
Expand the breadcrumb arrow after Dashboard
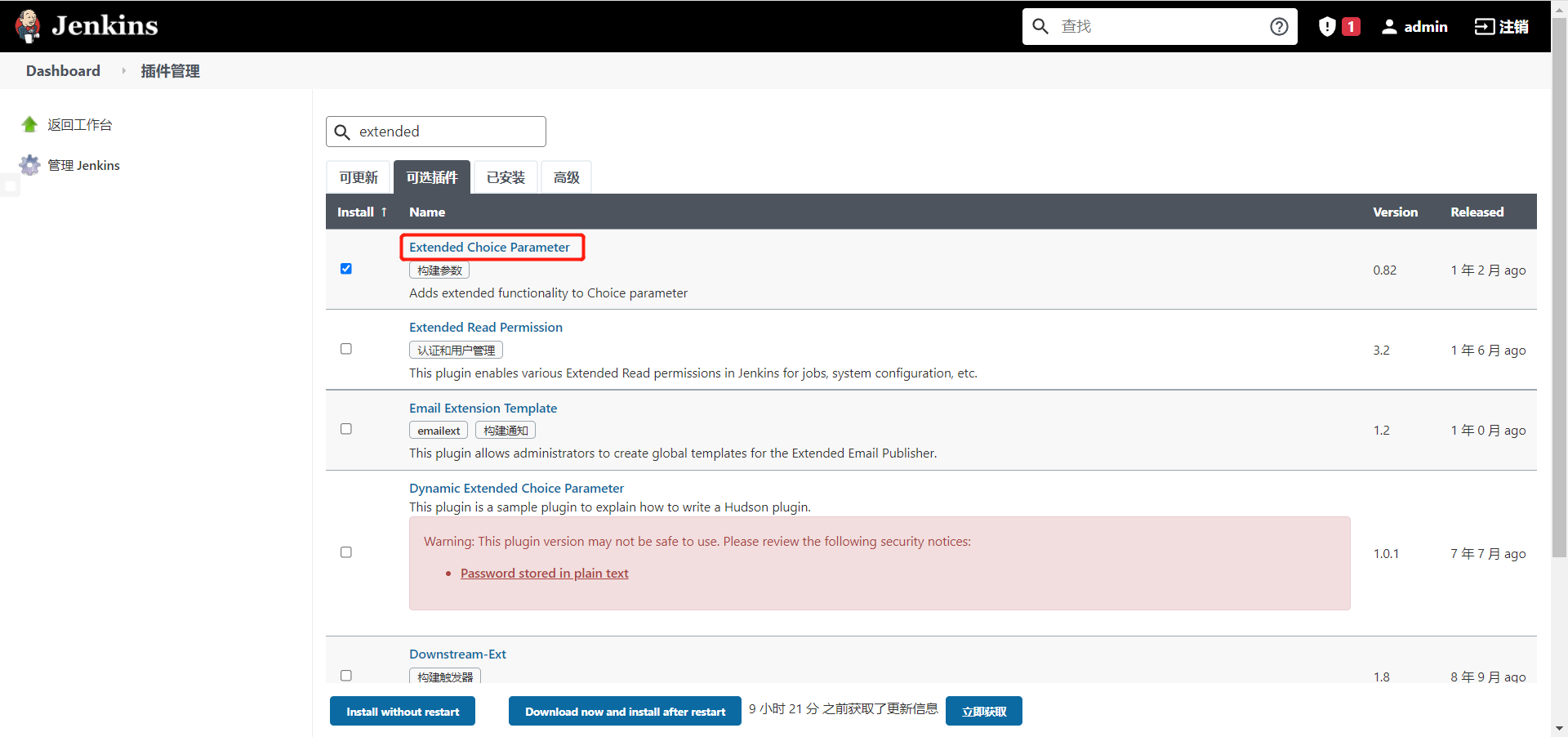[123, 71]
